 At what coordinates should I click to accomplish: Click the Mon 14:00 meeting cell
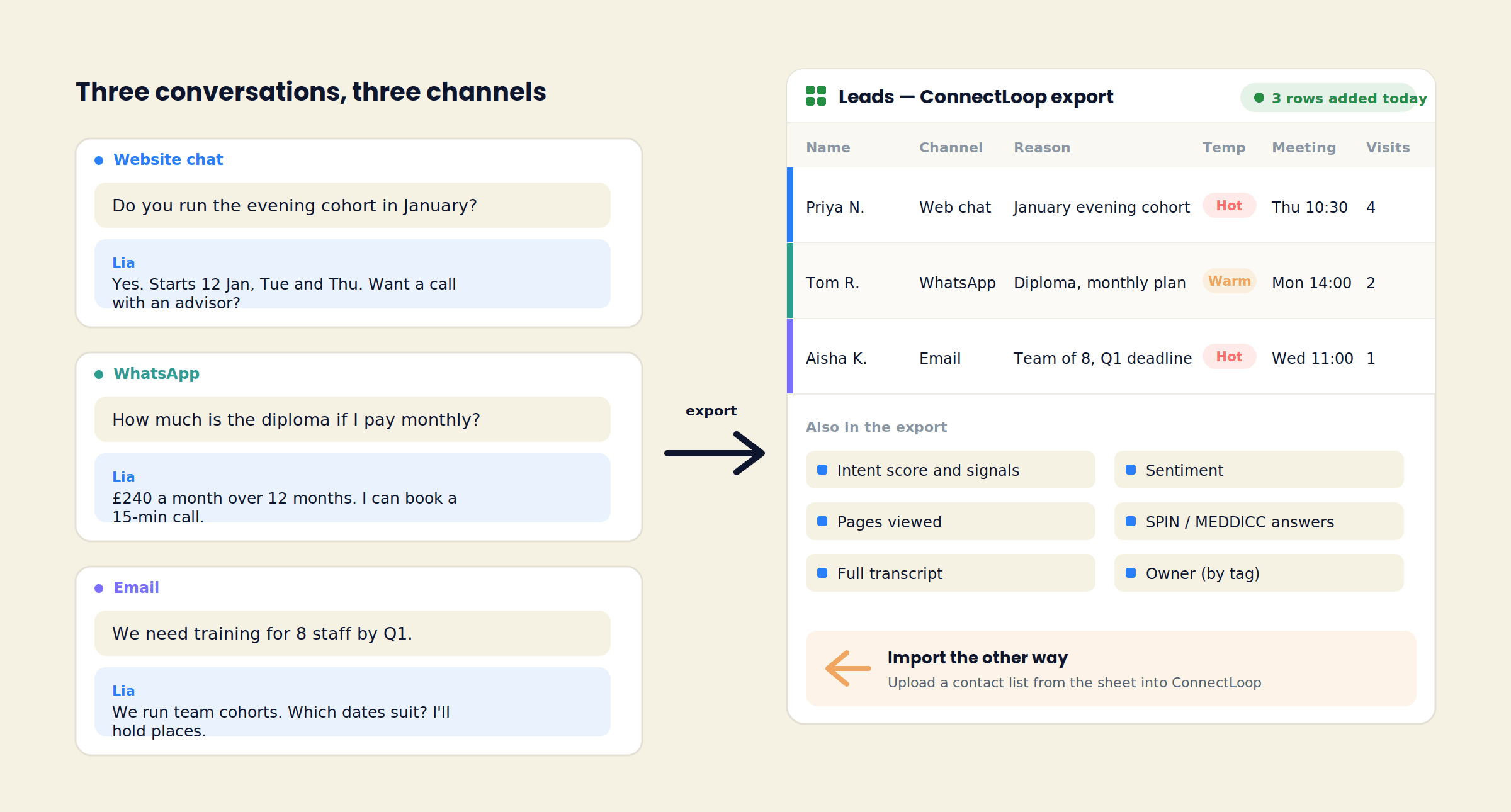[1311, 283]
